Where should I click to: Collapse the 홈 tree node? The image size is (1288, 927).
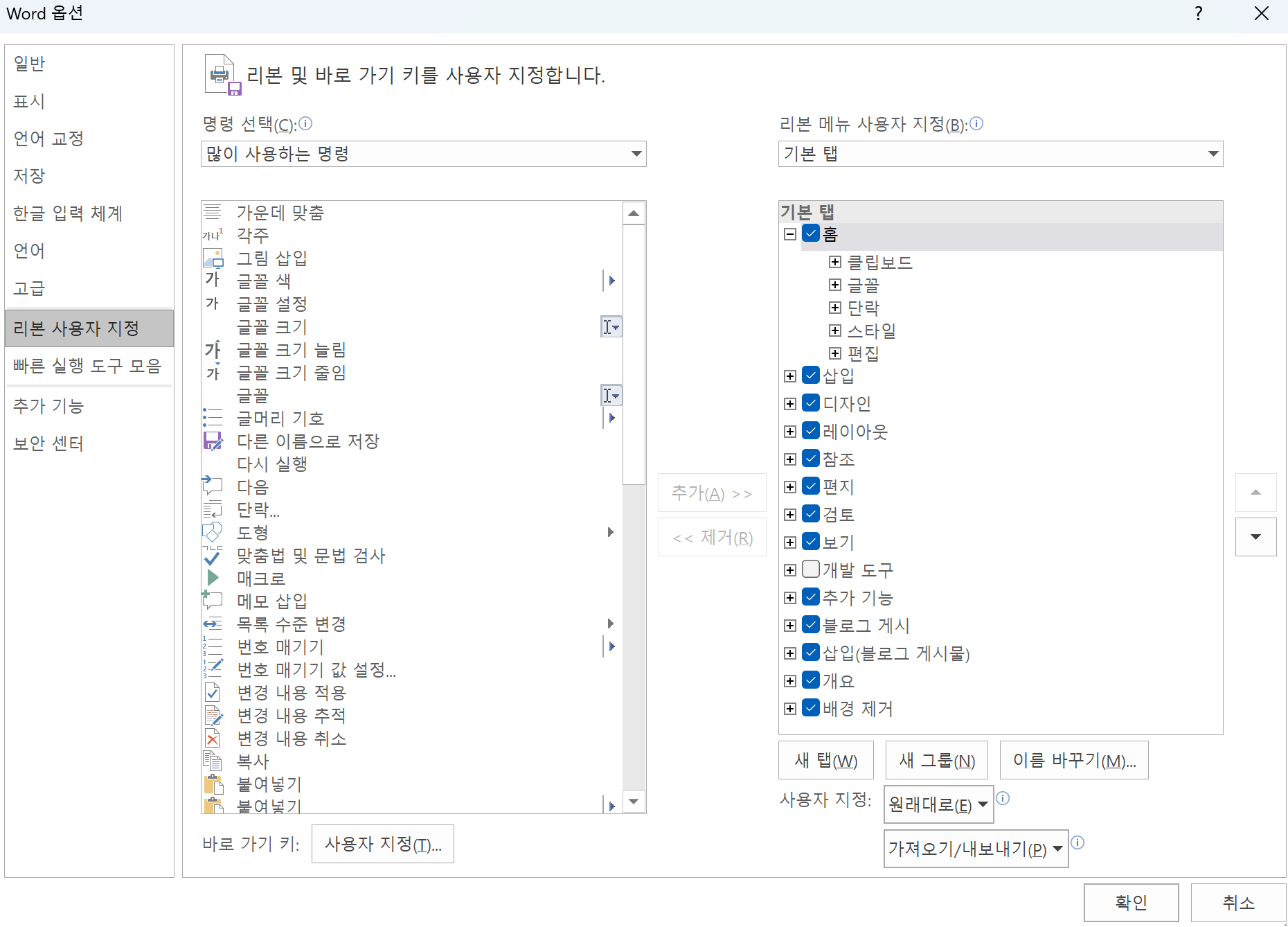pos(789,234)
